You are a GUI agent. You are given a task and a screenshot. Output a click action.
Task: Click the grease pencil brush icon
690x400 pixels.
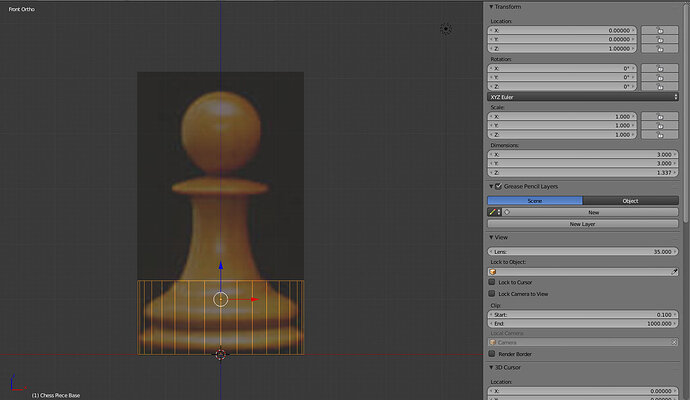point(492,212)
